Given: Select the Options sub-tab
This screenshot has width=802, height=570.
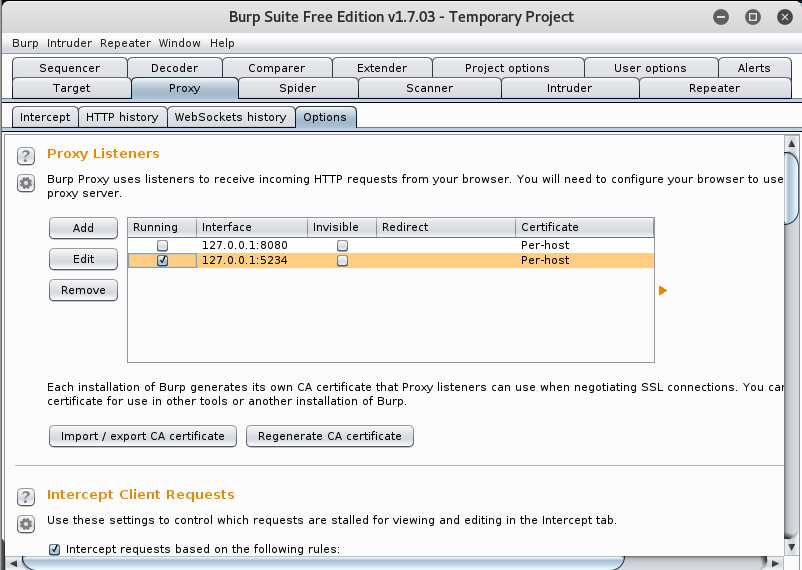Looking at the screenshot, I should tap(325, 117).
